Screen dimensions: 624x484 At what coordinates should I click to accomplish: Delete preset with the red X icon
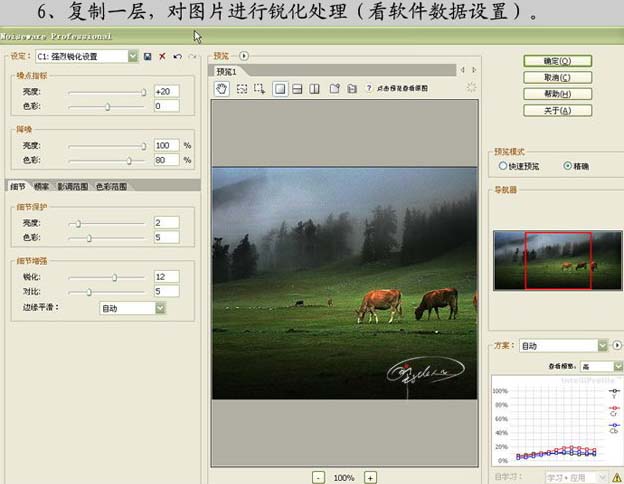(x=162, y=57)
